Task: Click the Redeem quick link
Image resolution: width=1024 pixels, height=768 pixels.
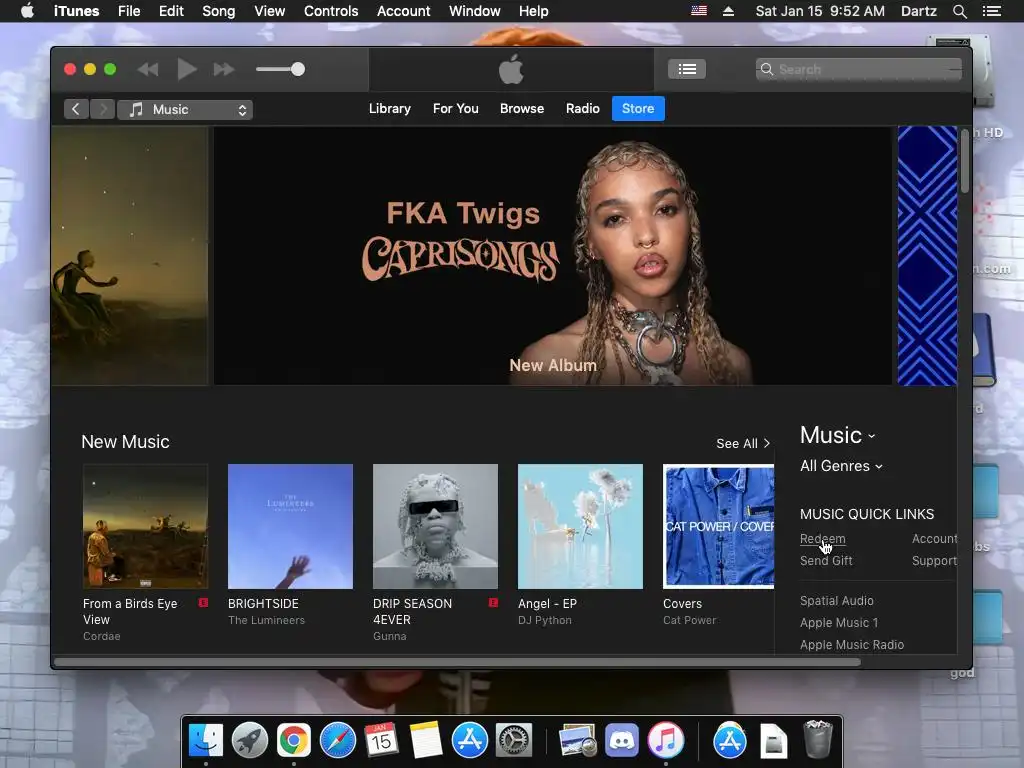Action: 822,539
